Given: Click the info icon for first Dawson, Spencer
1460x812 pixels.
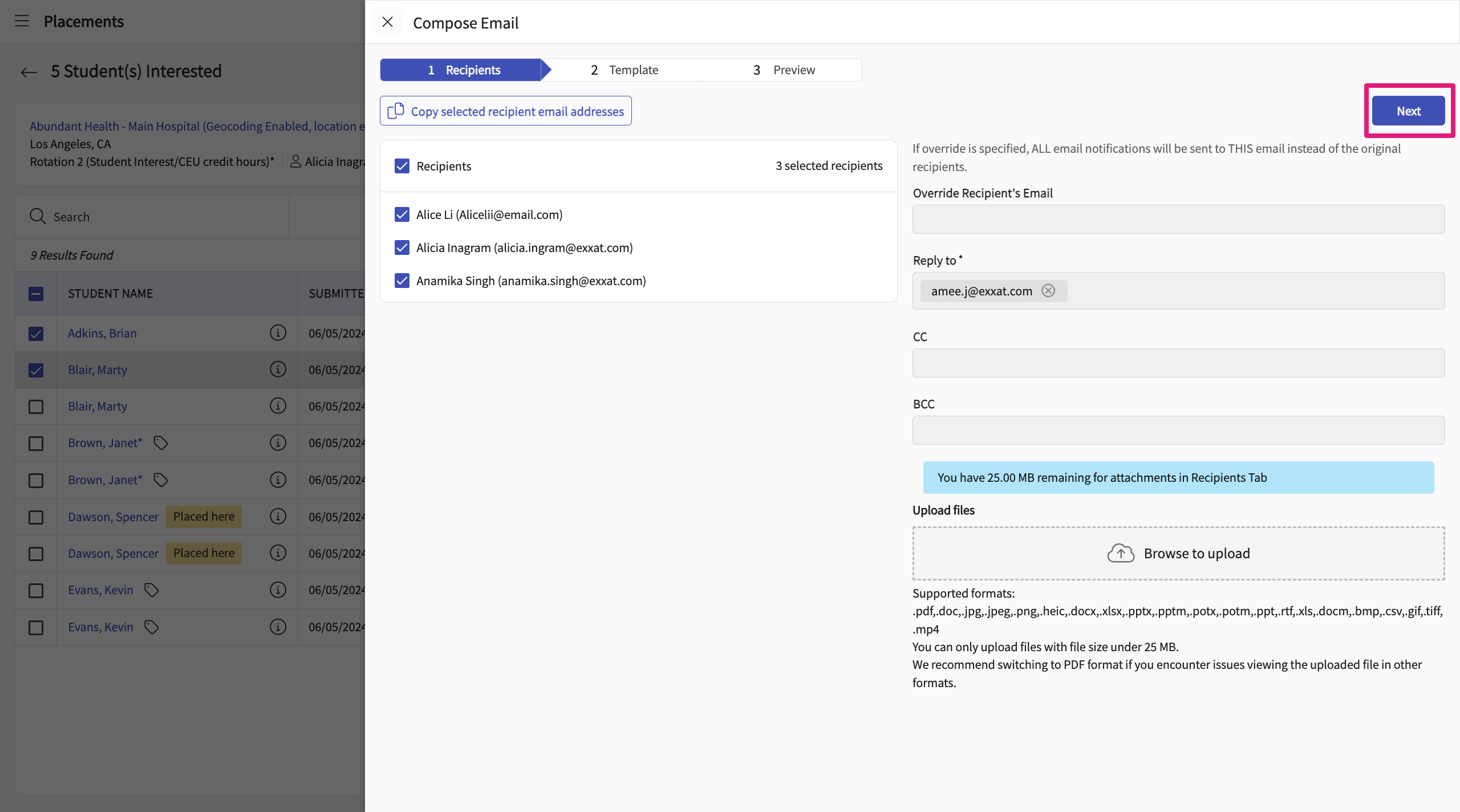Looking at the screenshot, I should click(278, 517).
